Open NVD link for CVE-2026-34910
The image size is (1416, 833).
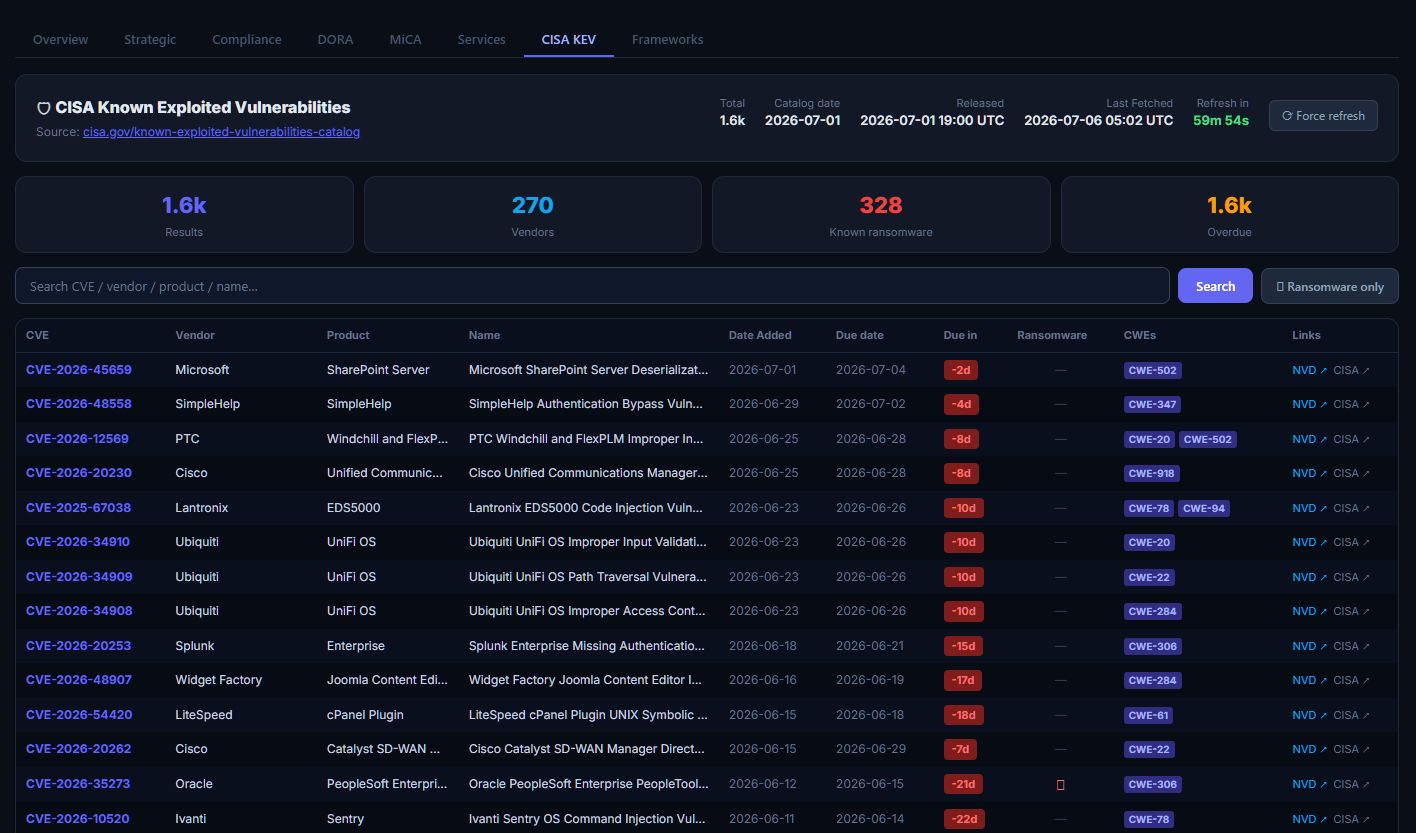pyautogui.click(x=1309, y=542)
